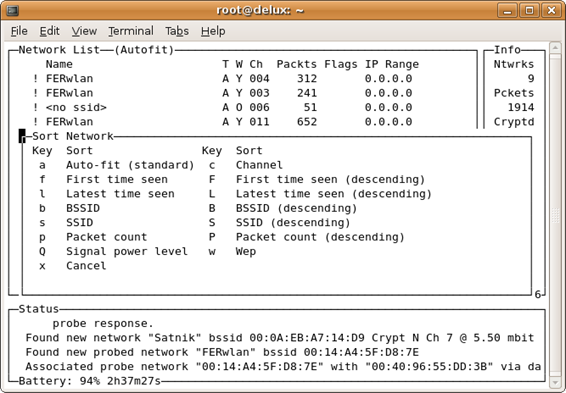Click the scrollbar up arrow
Screen dimensions: 566x393
tap(555, 48)
